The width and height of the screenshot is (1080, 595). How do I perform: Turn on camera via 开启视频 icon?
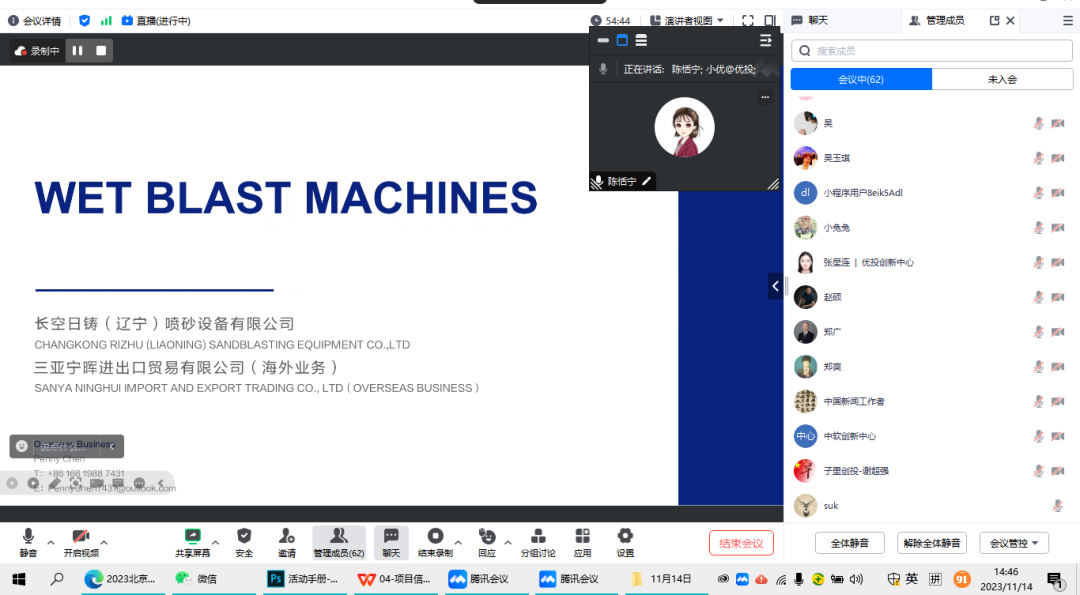81,536
